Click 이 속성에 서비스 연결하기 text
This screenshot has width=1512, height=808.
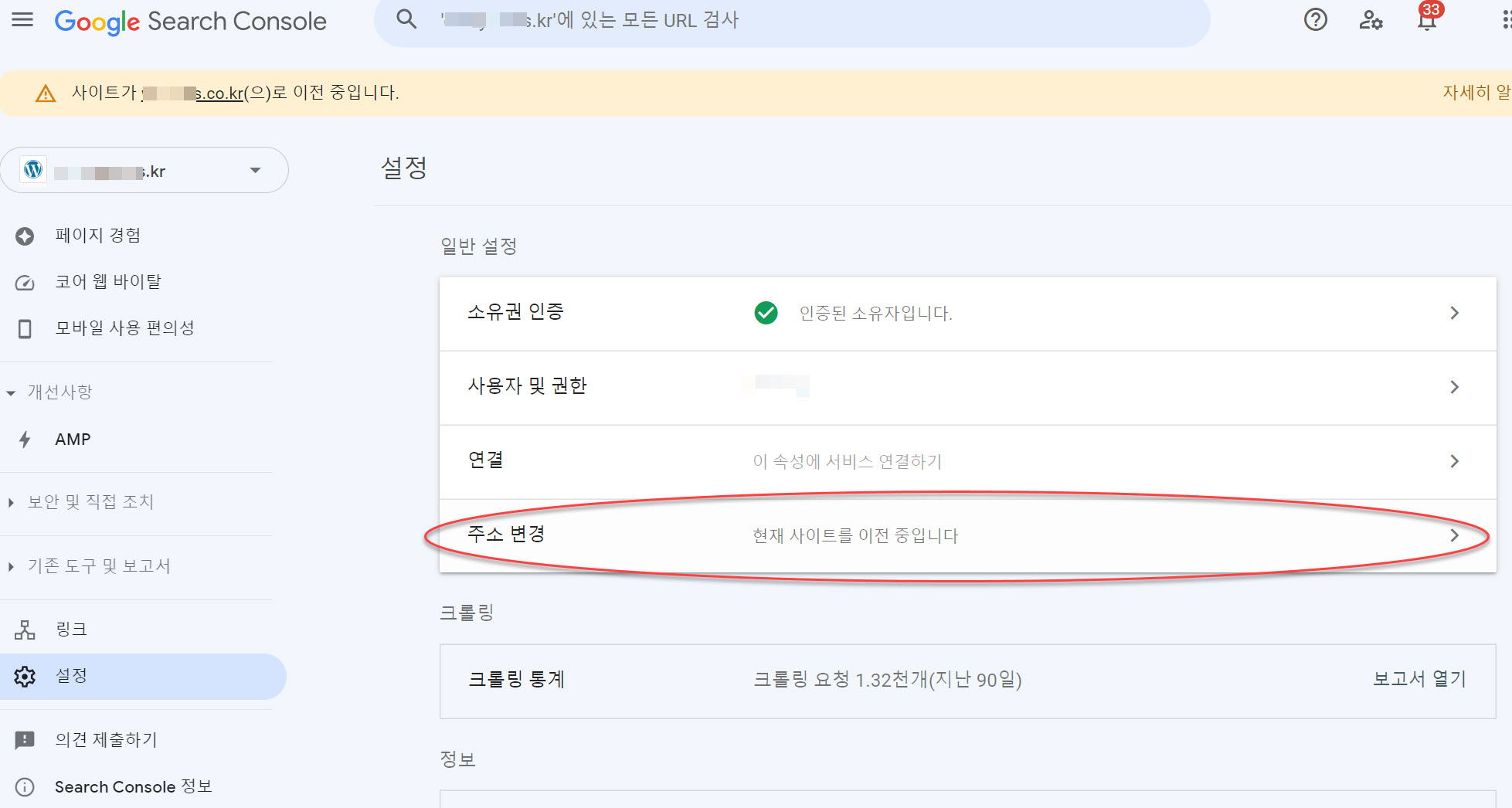[847, 461]
